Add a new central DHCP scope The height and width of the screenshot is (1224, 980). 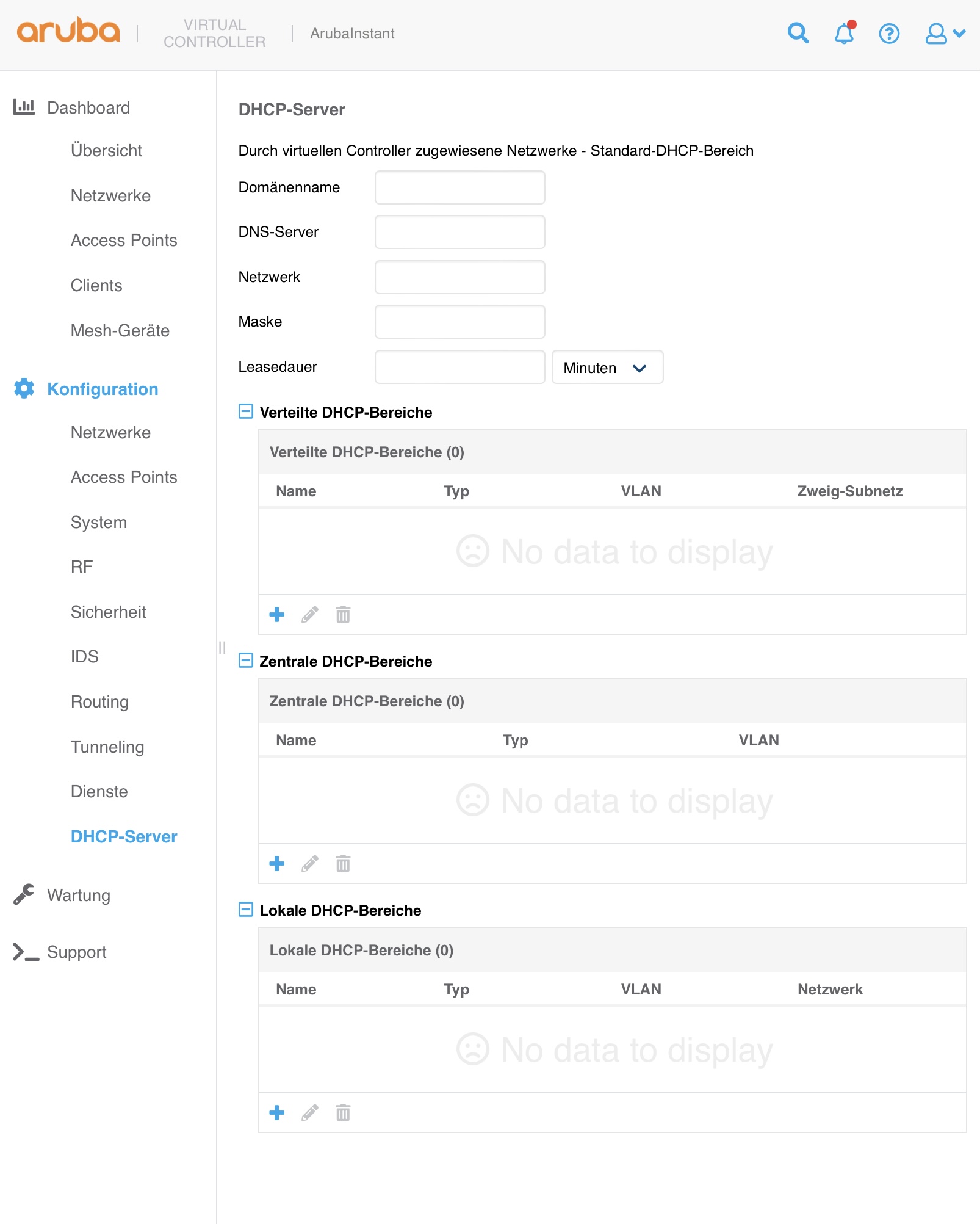click(277, 864)
